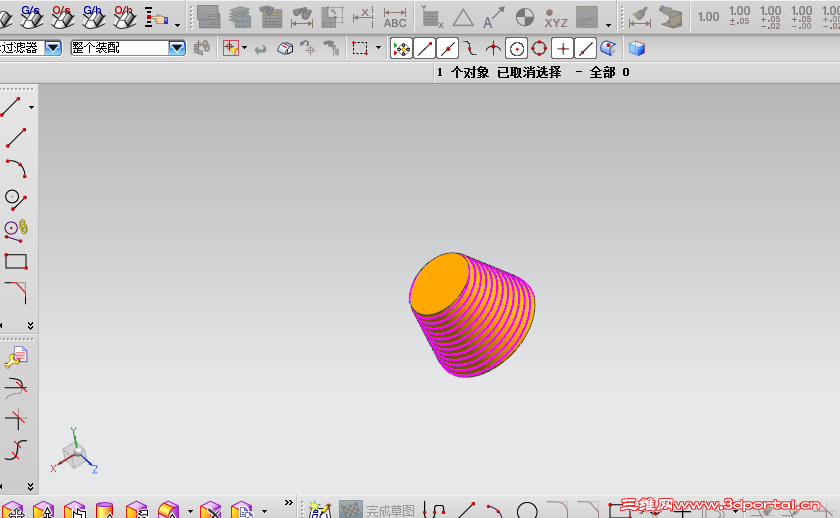The width and height of the screenshot is (840, 518).
Task: Toggle the control point snap option
Action: (x=470, y=49)
